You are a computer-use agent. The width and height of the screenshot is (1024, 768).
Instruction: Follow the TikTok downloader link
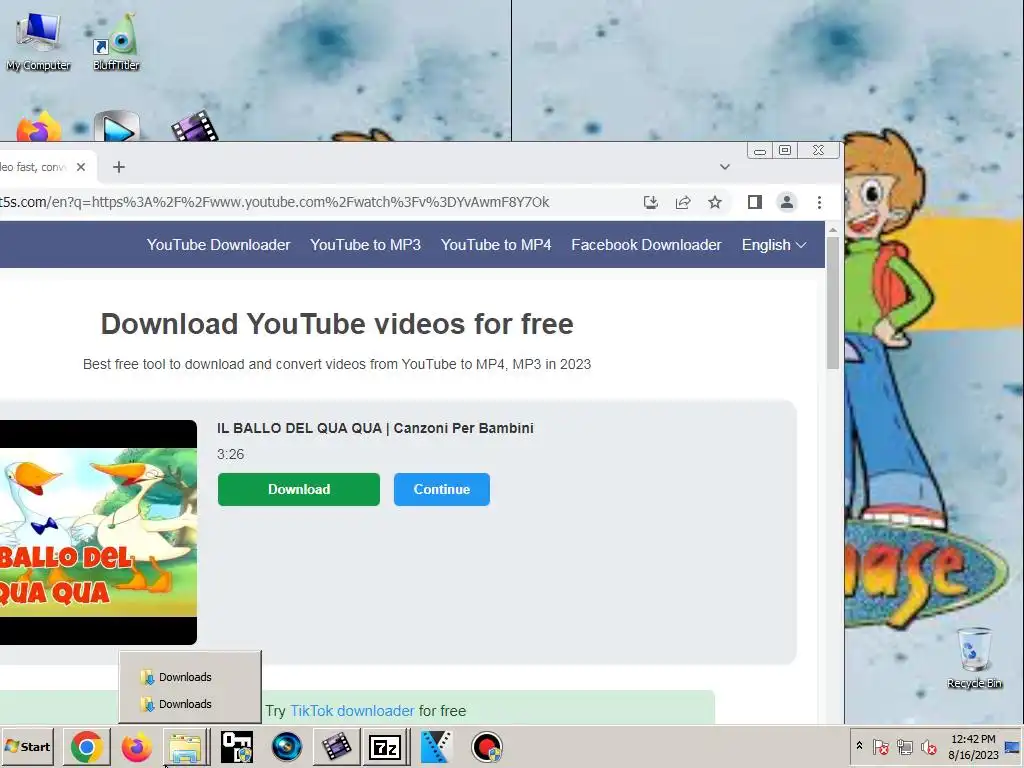point(352,711)
